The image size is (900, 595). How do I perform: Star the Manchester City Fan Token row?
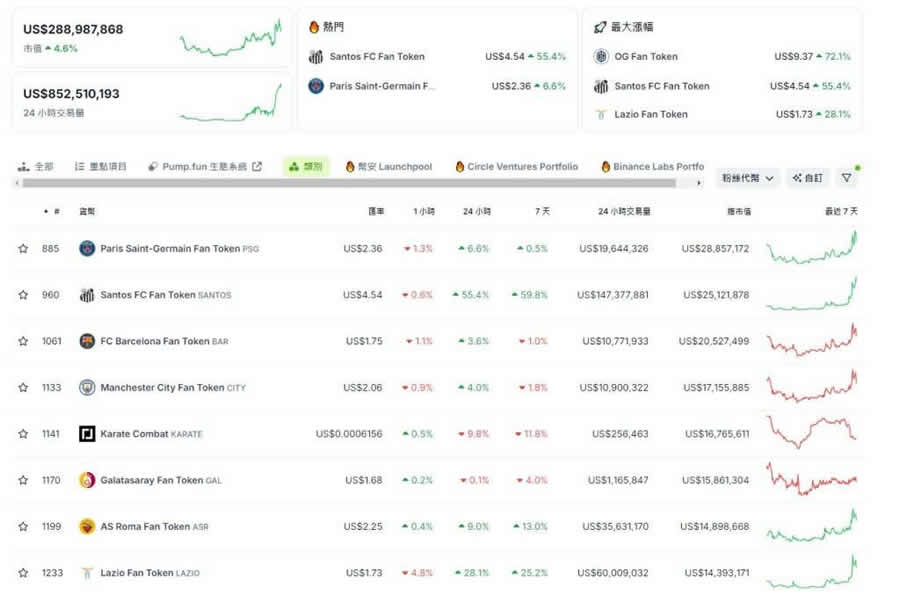[23, 387]
